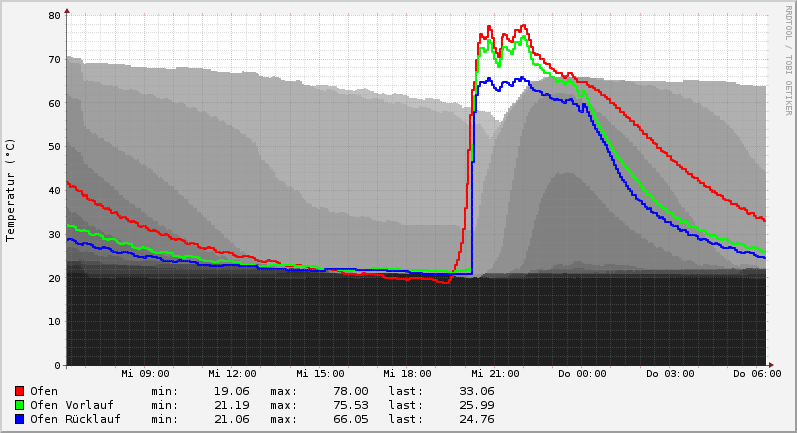797x433 pixels.
Task: Click the 80 label on temperature axis
Action: coord(54,15)
